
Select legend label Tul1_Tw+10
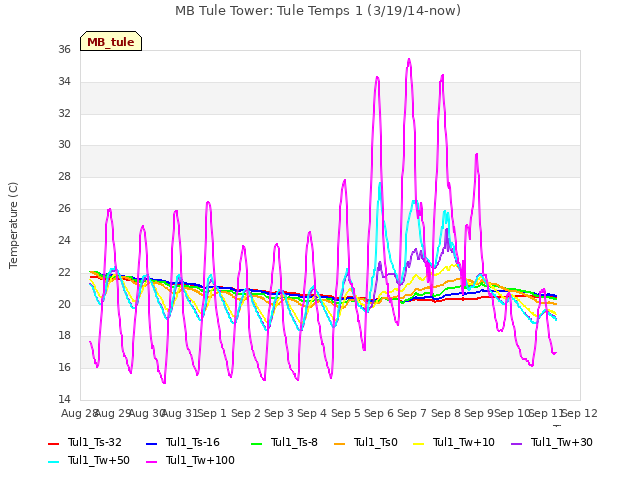[x=464, y=442]
